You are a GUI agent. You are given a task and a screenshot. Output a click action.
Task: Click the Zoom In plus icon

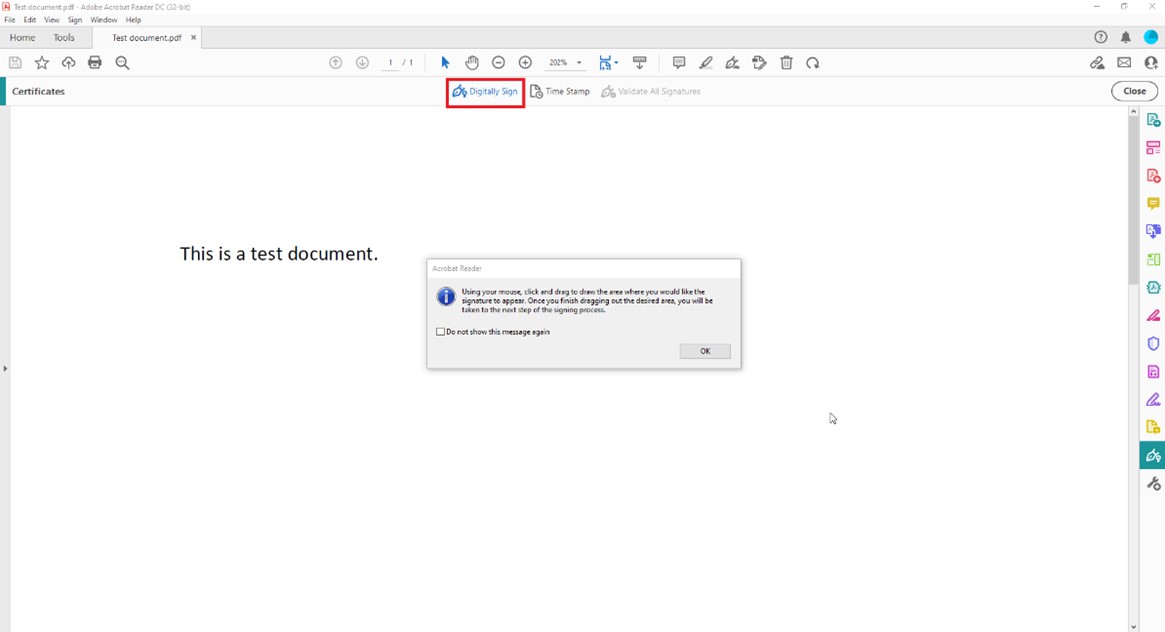click(x=525, y=62)
